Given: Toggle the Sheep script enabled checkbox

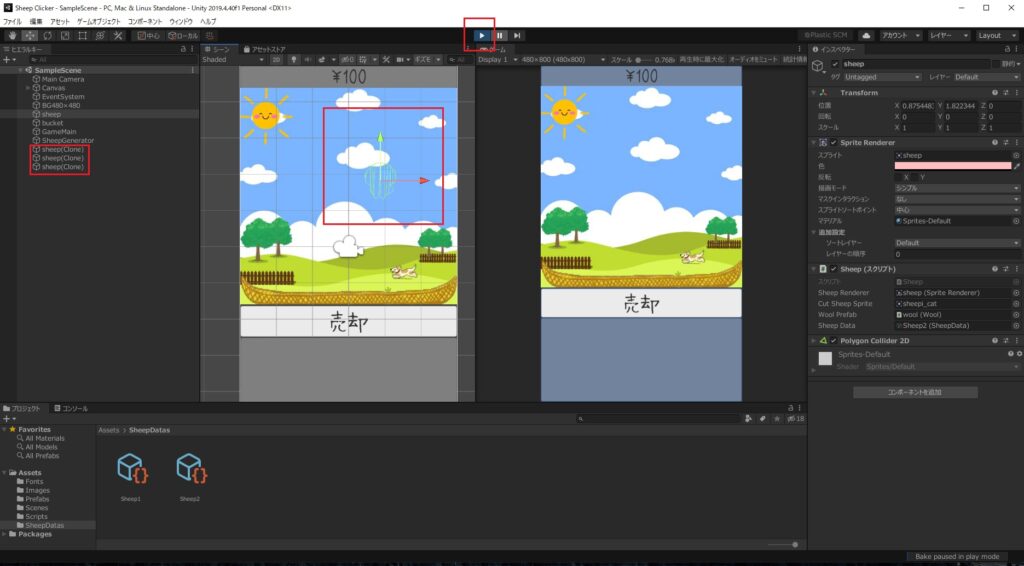Looking at the screenshot, I should (x=833, y=269).
